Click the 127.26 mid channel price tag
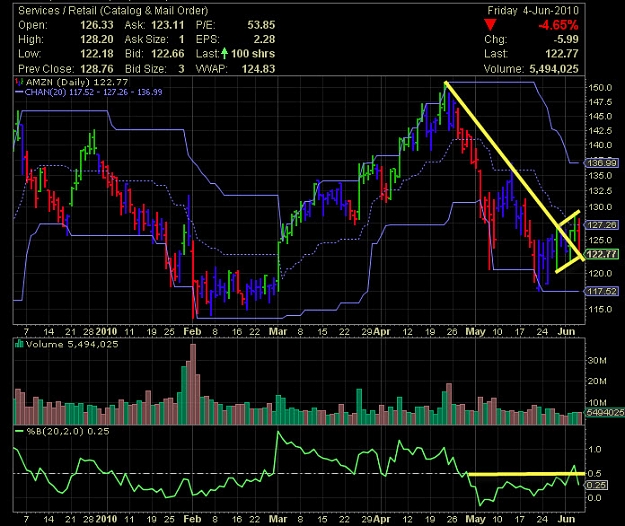 602,225
